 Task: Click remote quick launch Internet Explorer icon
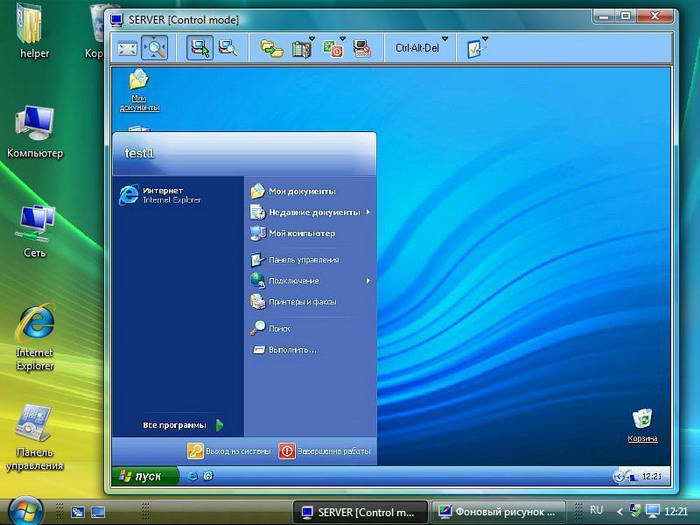[192, 476]
